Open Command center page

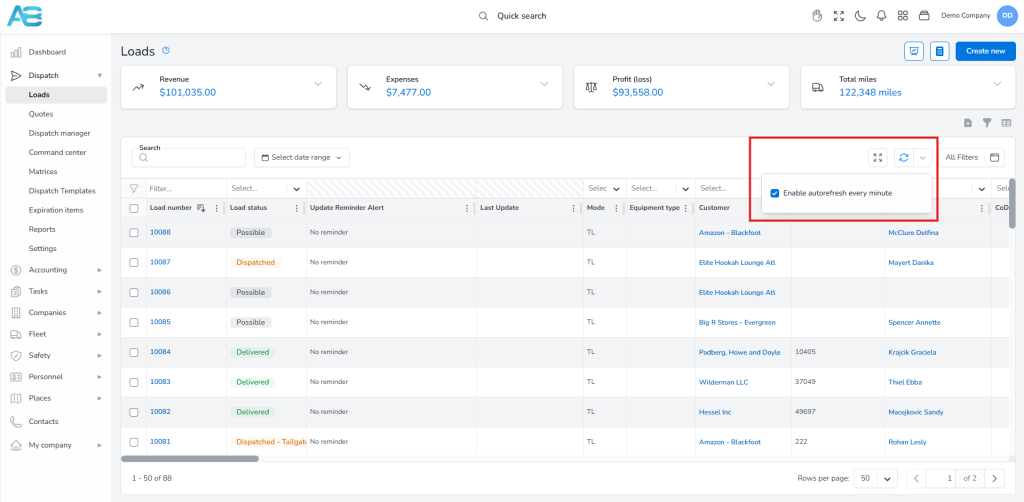[57, 152]
